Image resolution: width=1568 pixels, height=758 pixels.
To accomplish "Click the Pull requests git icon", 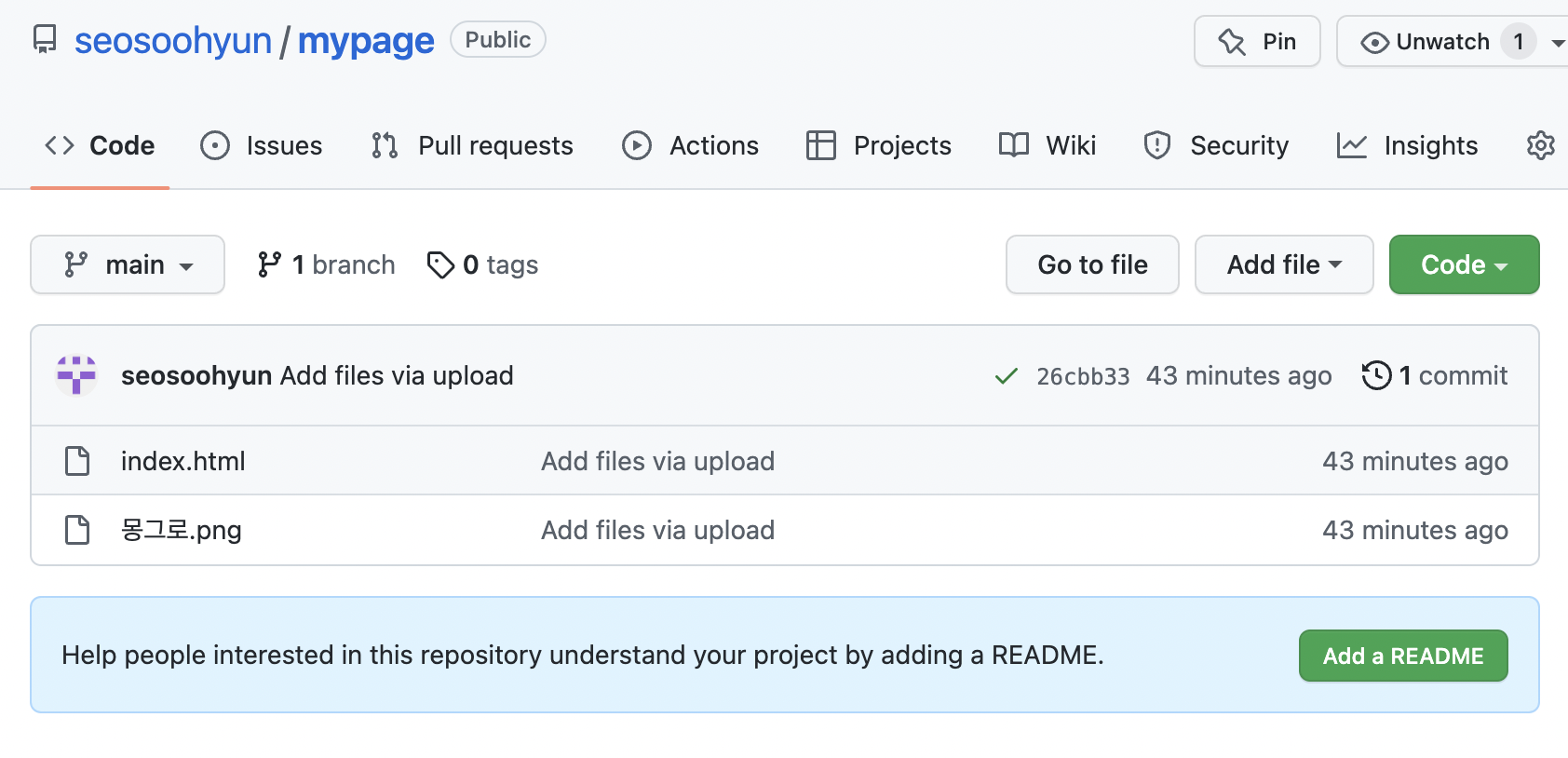I will coord(385,145).
